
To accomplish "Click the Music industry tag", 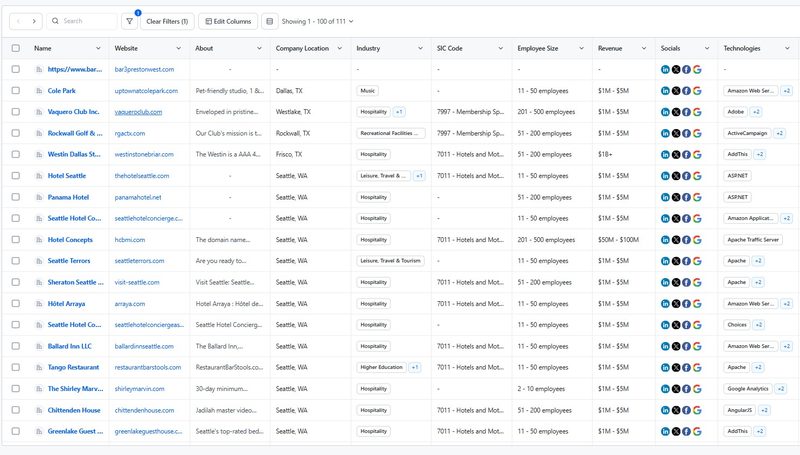I will (367, 91).
